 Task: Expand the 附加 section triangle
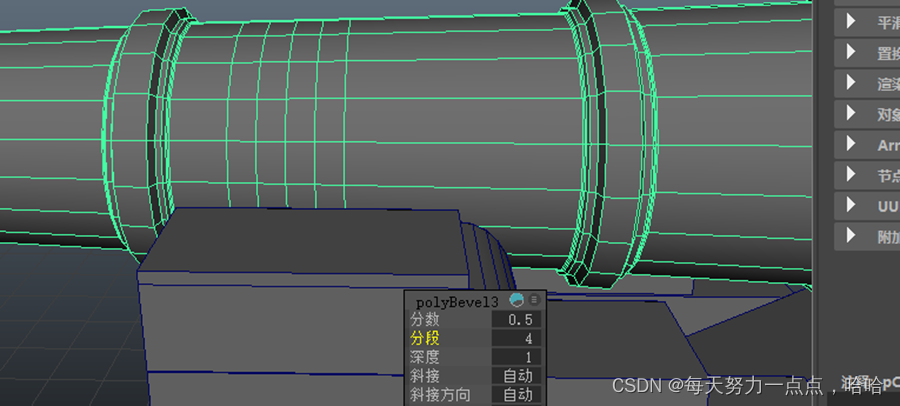tap(851, 235)
